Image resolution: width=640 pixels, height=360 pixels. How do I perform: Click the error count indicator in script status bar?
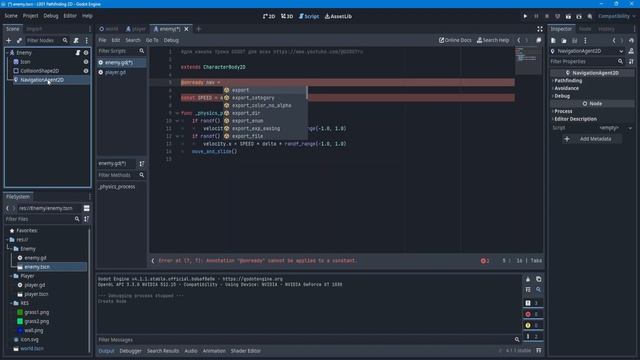click(x=485, y=261)
